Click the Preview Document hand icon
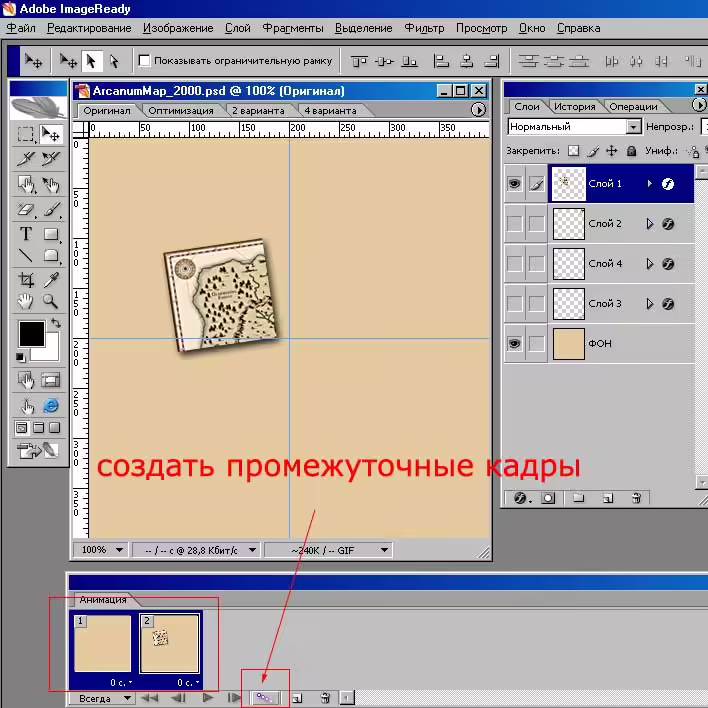This screenshot has width=708, height=708. 26,406
